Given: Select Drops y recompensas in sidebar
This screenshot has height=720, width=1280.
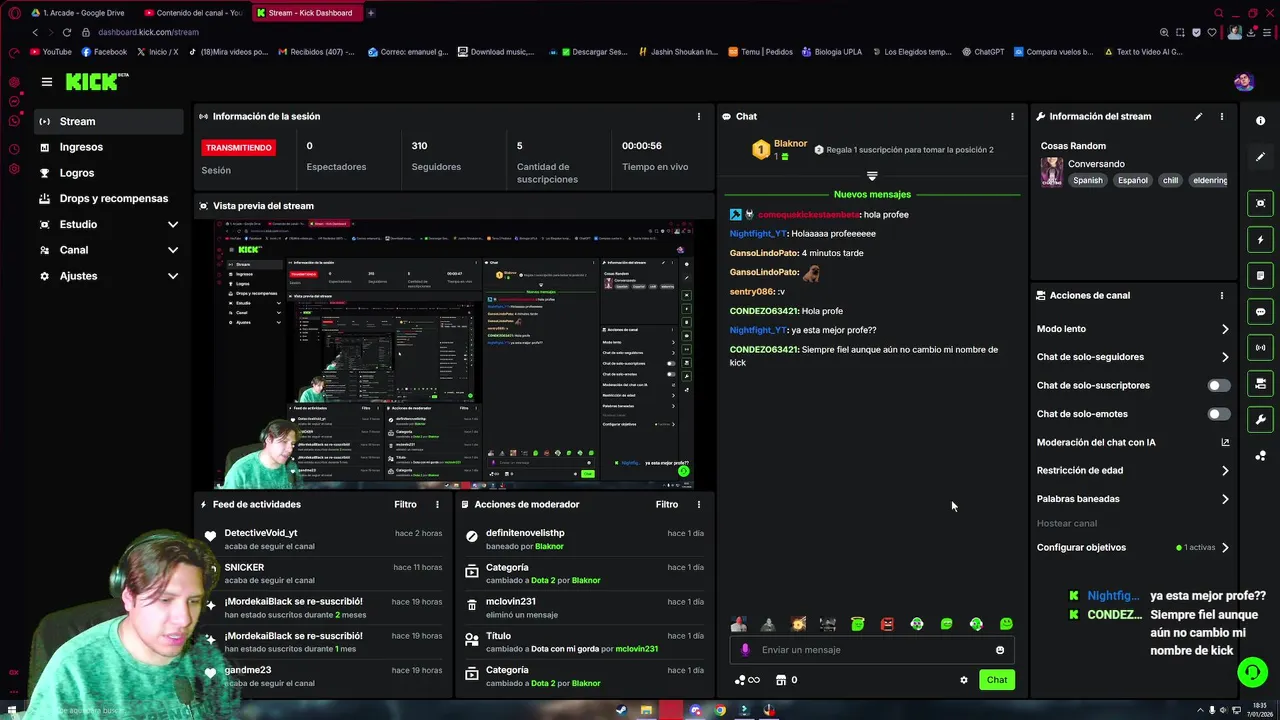Looking at the screenshot, I should click(108, 199).
